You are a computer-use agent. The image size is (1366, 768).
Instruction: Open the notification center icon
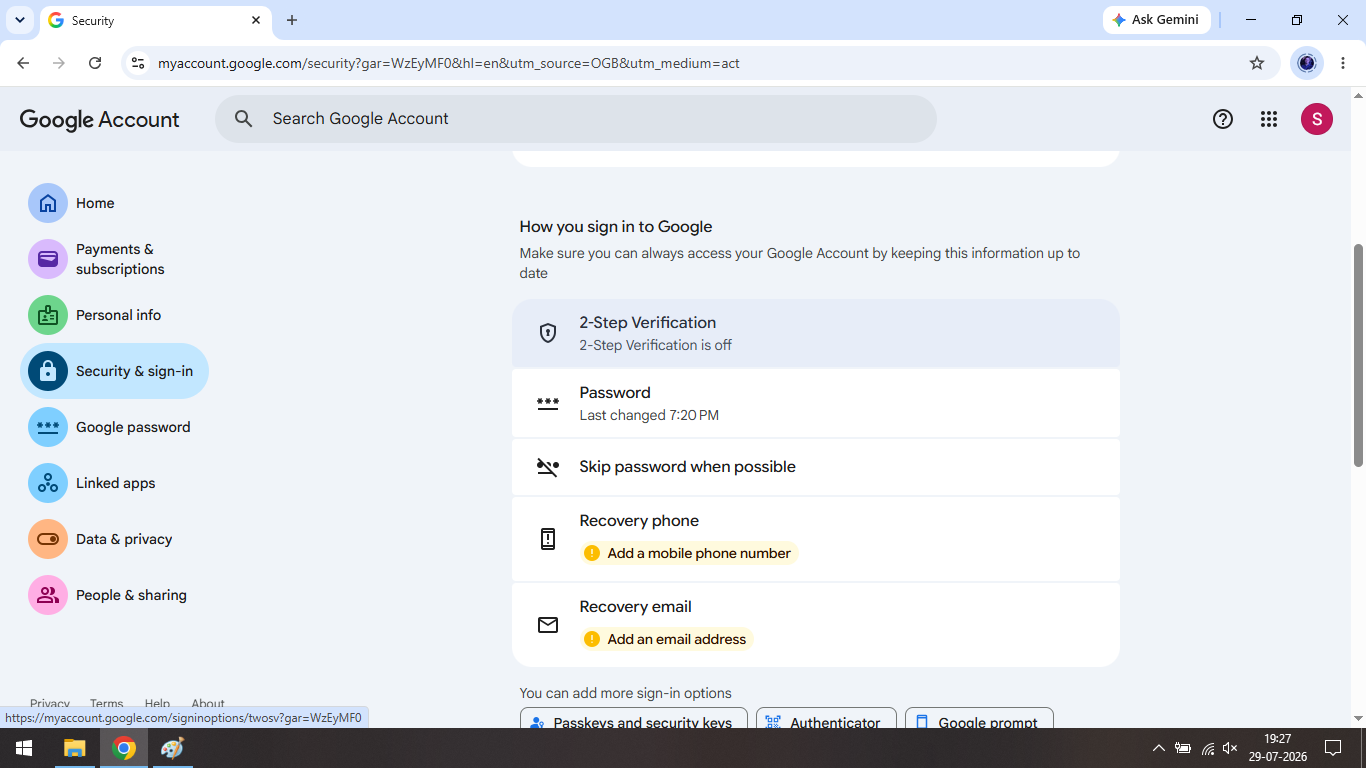1333,748
